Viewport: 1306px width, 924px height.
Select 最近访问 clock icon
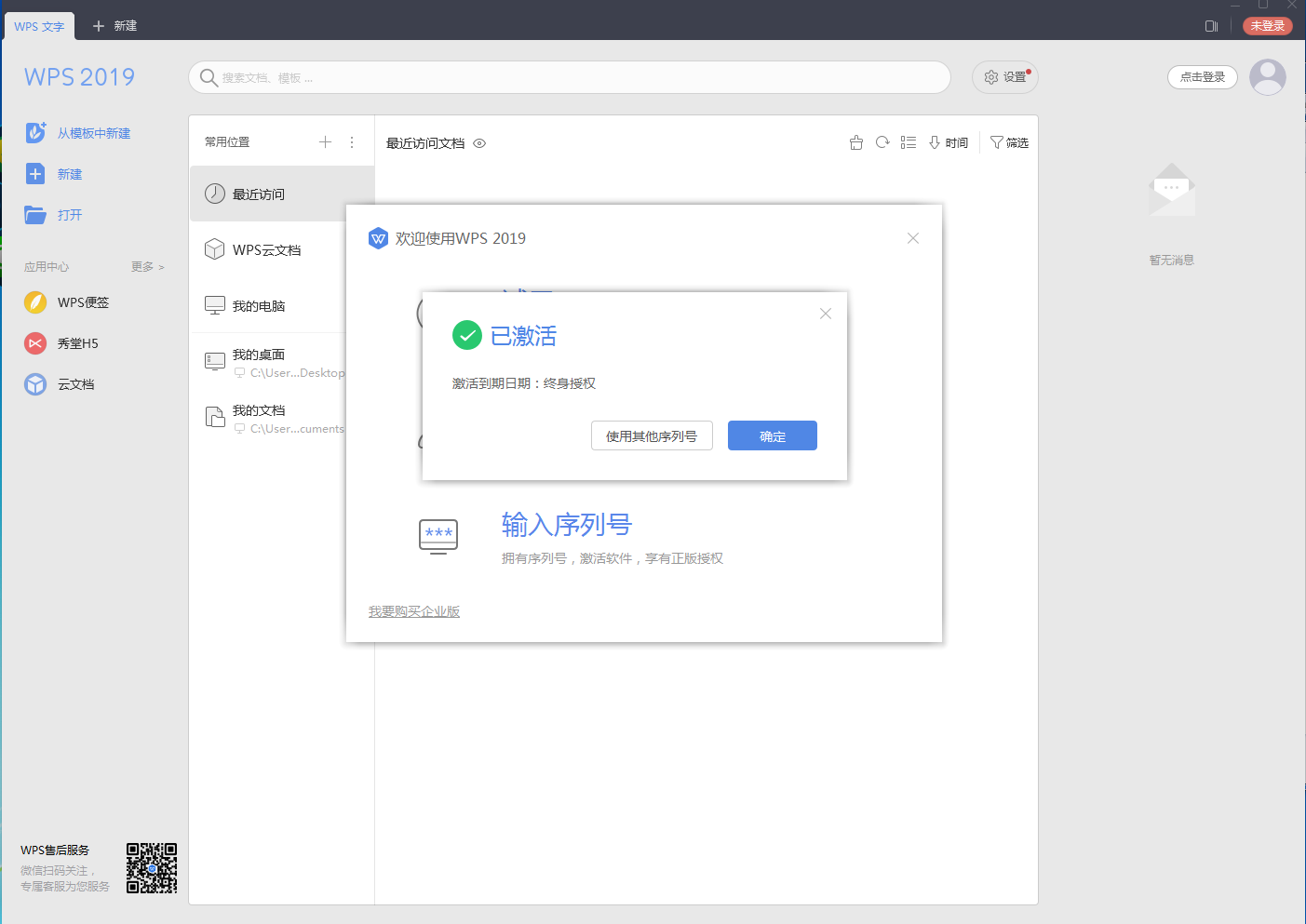(x=215, y=194)
